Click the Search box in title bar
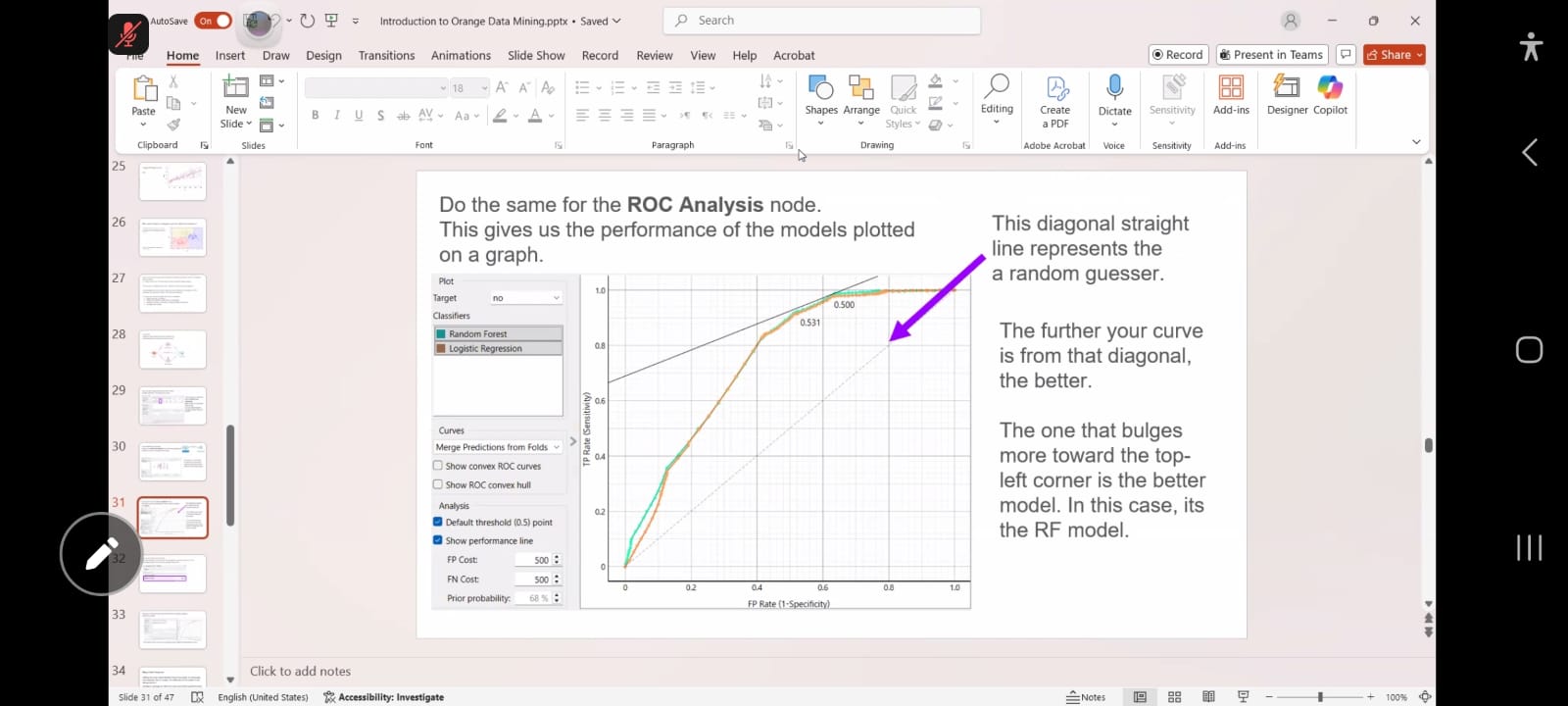Screen dimensions: 1568x706 (823, 21)
